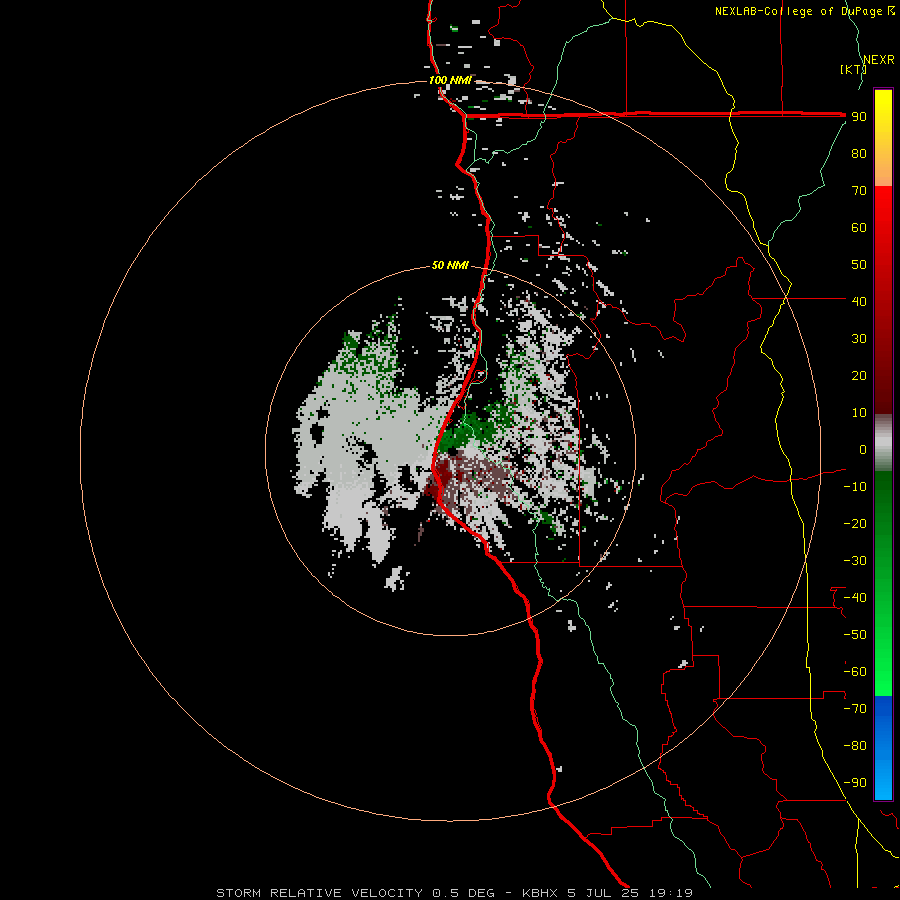
Task: Click the "[KT]" units label above scale
Action: coord(853,69)
